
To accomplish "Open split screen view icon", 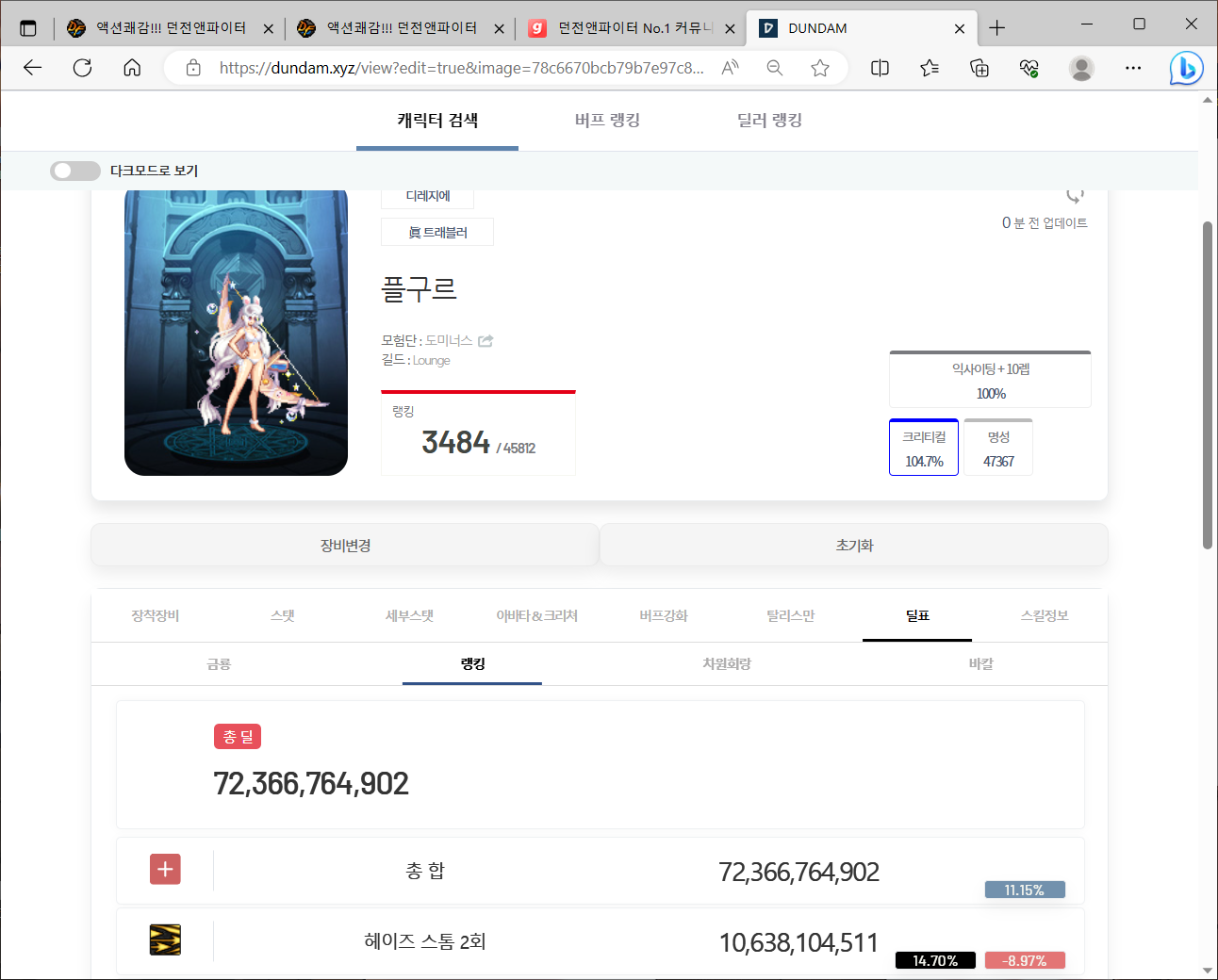I will [x=880, y=68].
